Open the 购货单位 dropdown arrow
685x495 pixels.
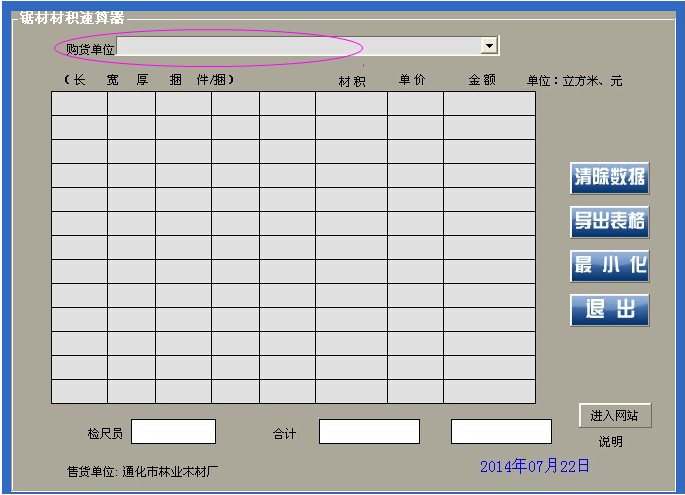(x=489, y=45)
